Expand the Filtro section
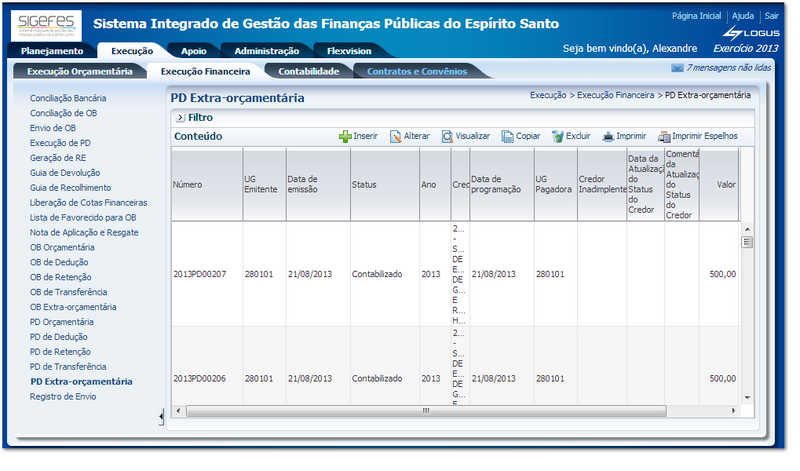Viewport: 800px width, 471px height. tap(179, 117)
